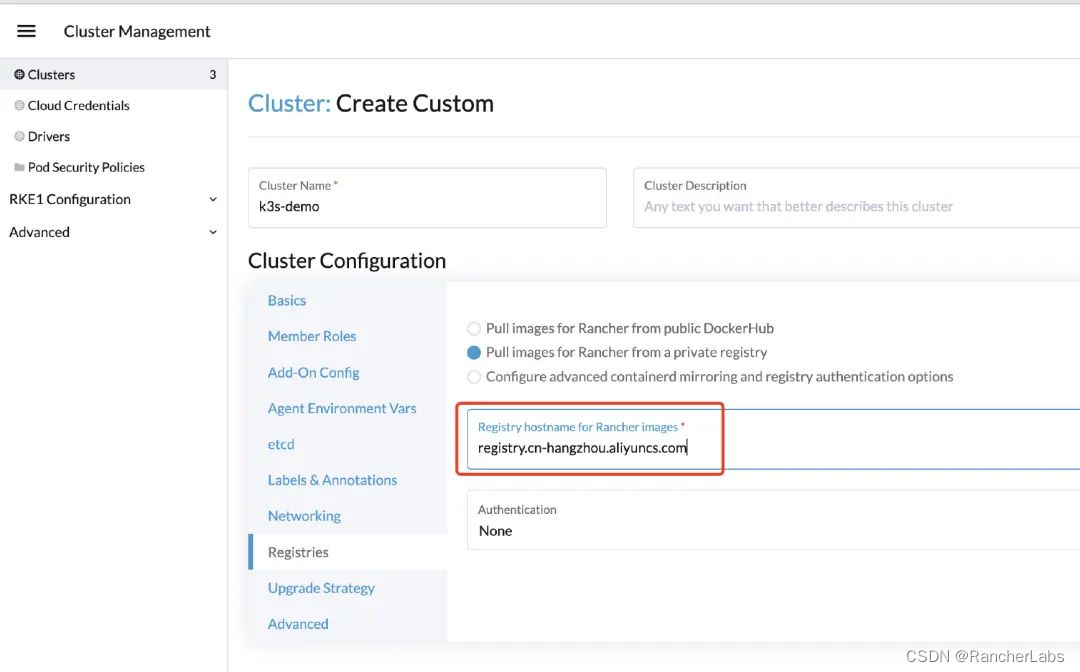Click the Registry hostname input field
Viewport: 1080px width, 672px height.
pos(770,448)
